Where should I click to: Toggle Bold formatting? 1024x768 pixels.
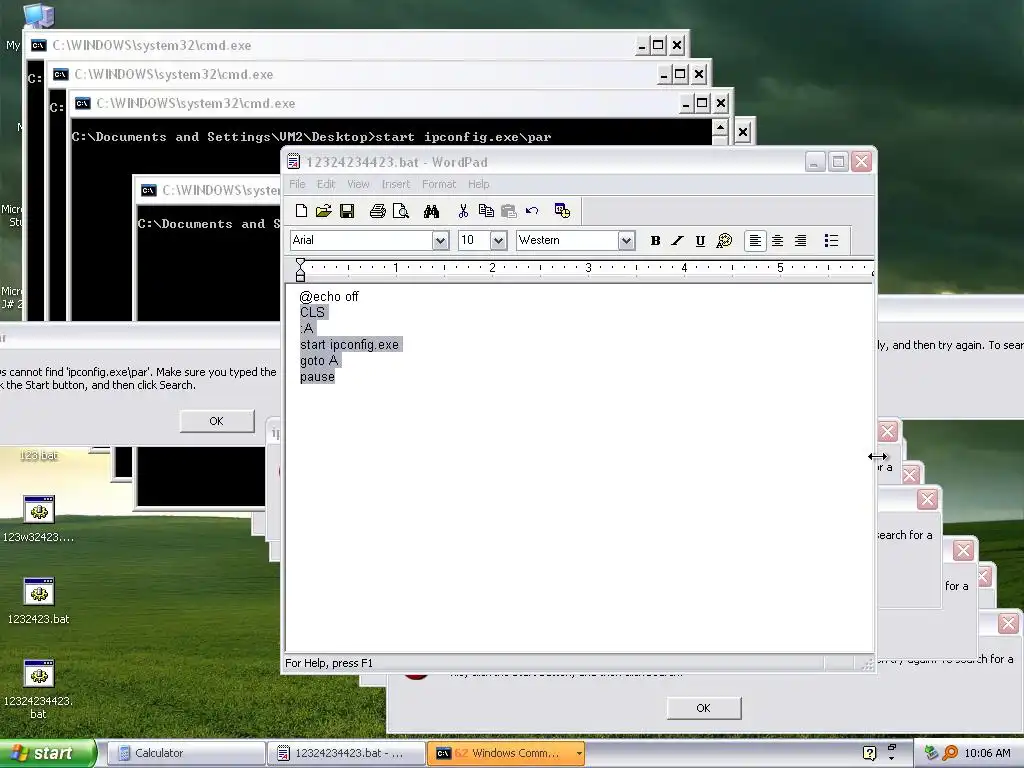tap(655, 240)
